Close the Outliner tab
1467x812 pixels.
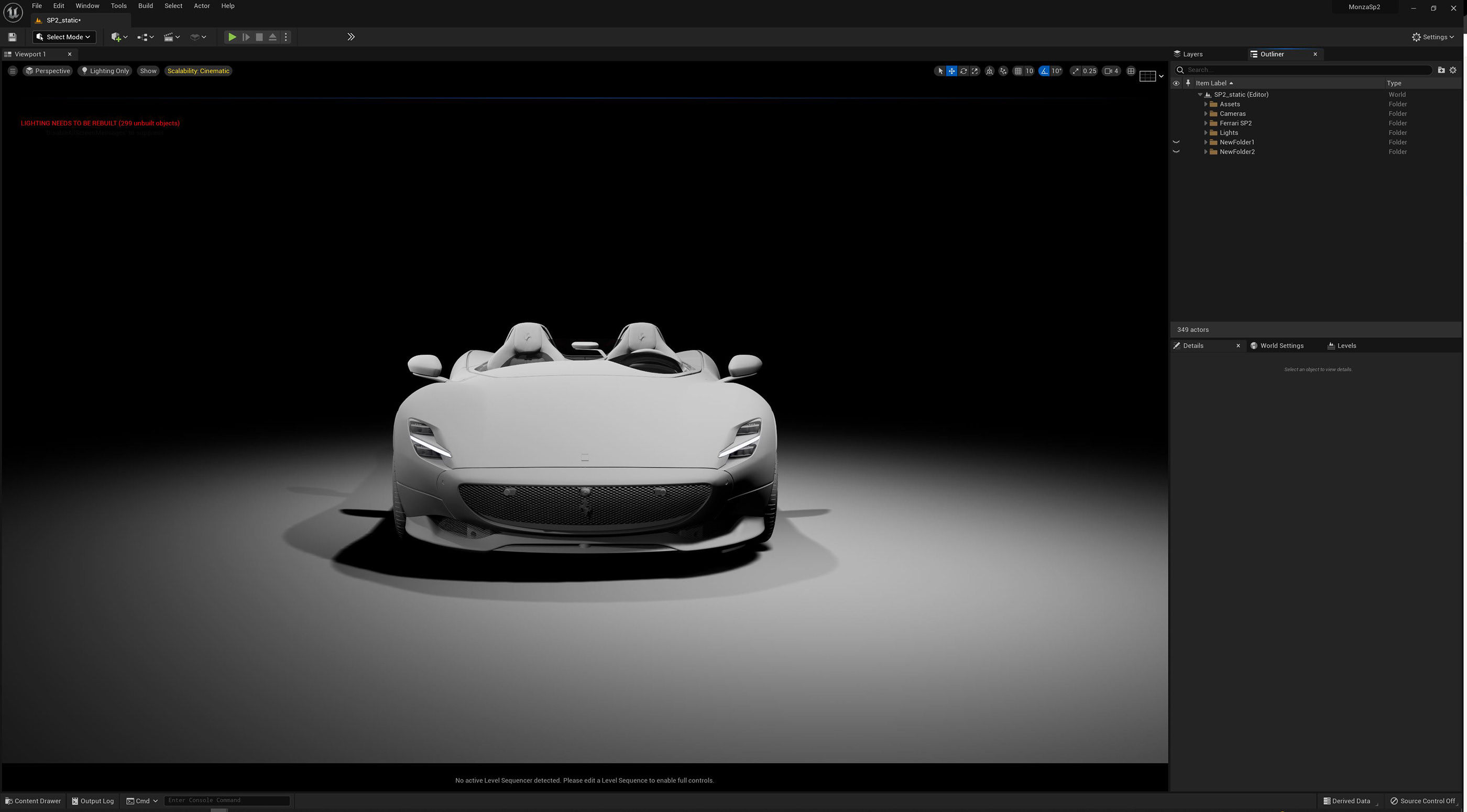(x=1315, y=54)
